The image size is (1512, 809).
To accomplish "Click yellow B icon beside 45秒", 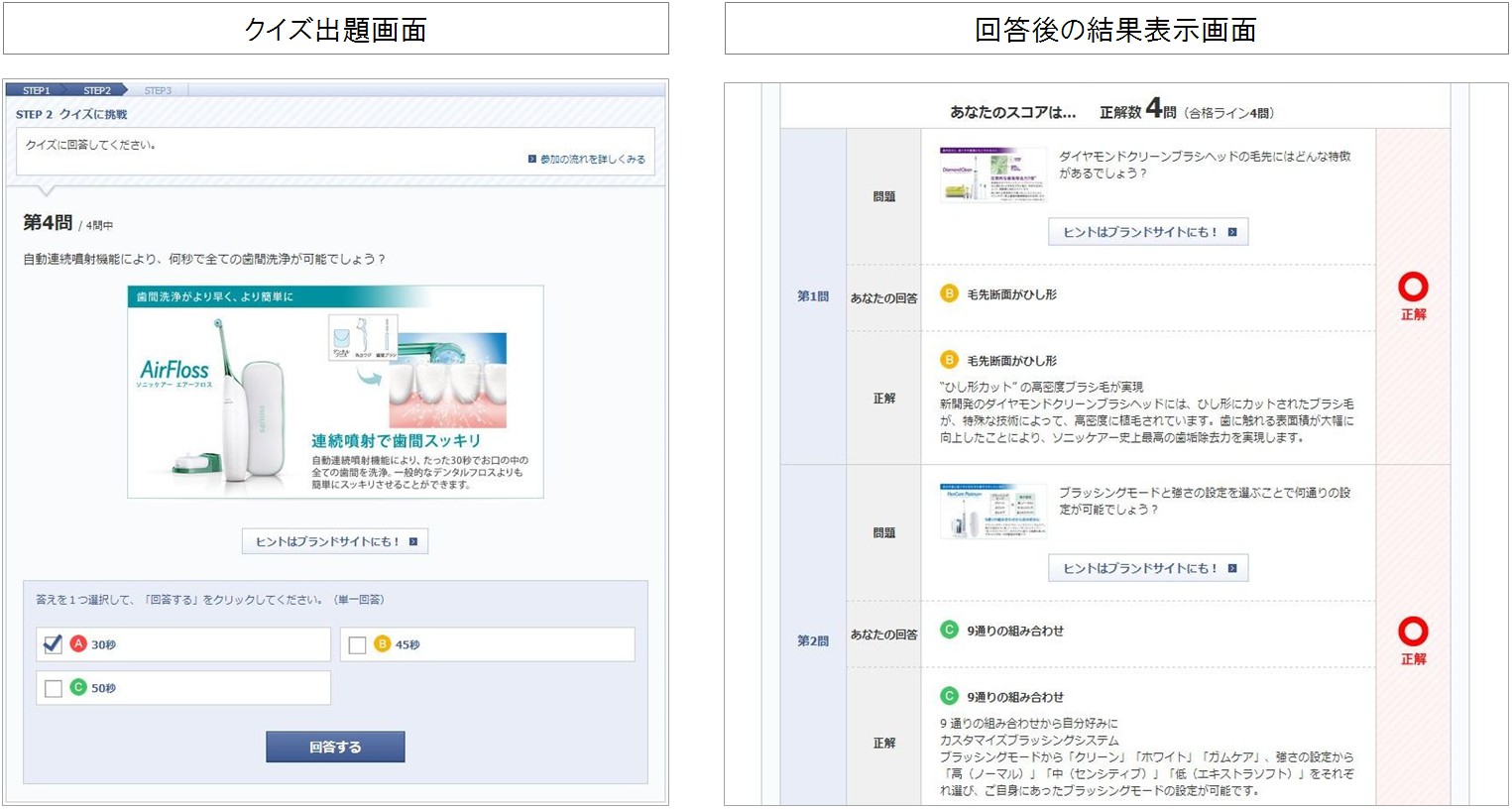I will click(383, 644).
